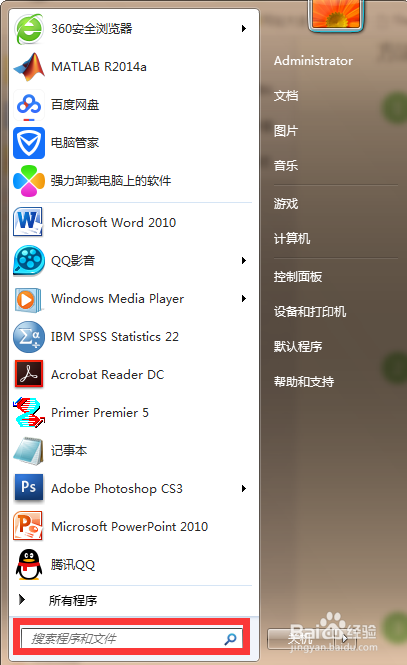Open 音乐 library

[286, 165]
